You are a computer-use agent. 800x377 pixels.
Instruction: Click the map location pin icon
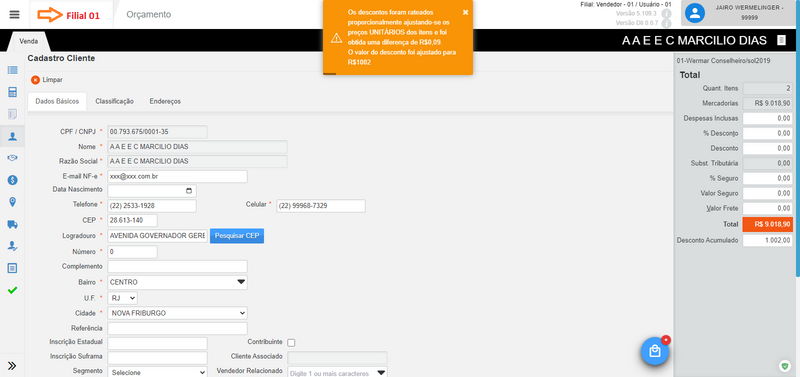13,202
